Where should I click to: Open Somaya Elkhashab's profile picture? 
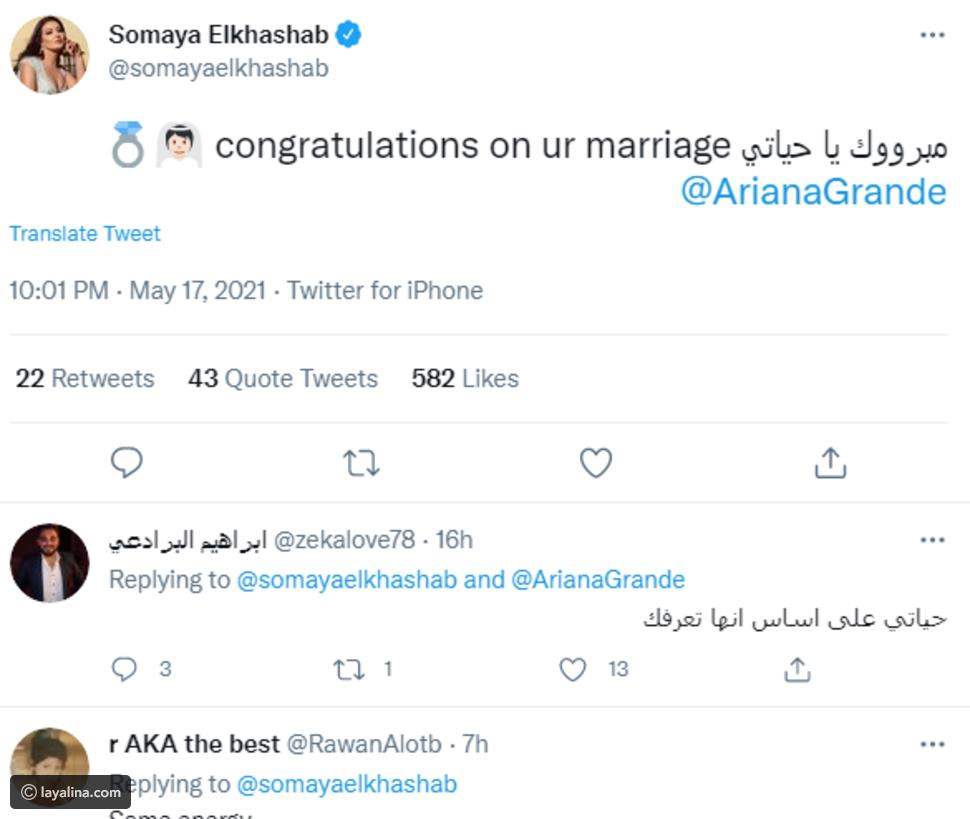[x=50, y=55]
